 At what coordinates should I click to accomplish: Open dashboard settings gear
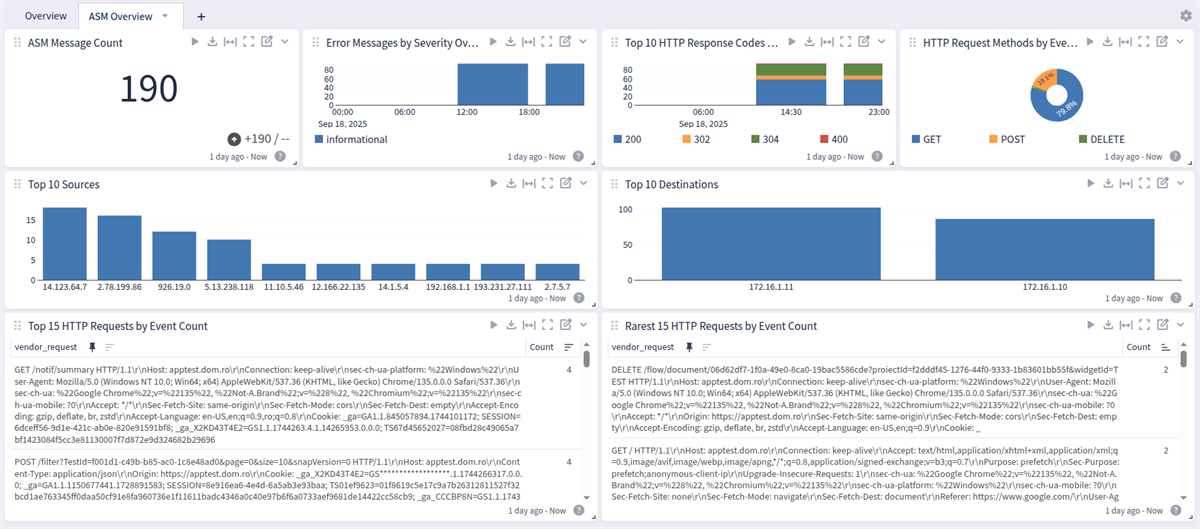[x=1186, y=16]
